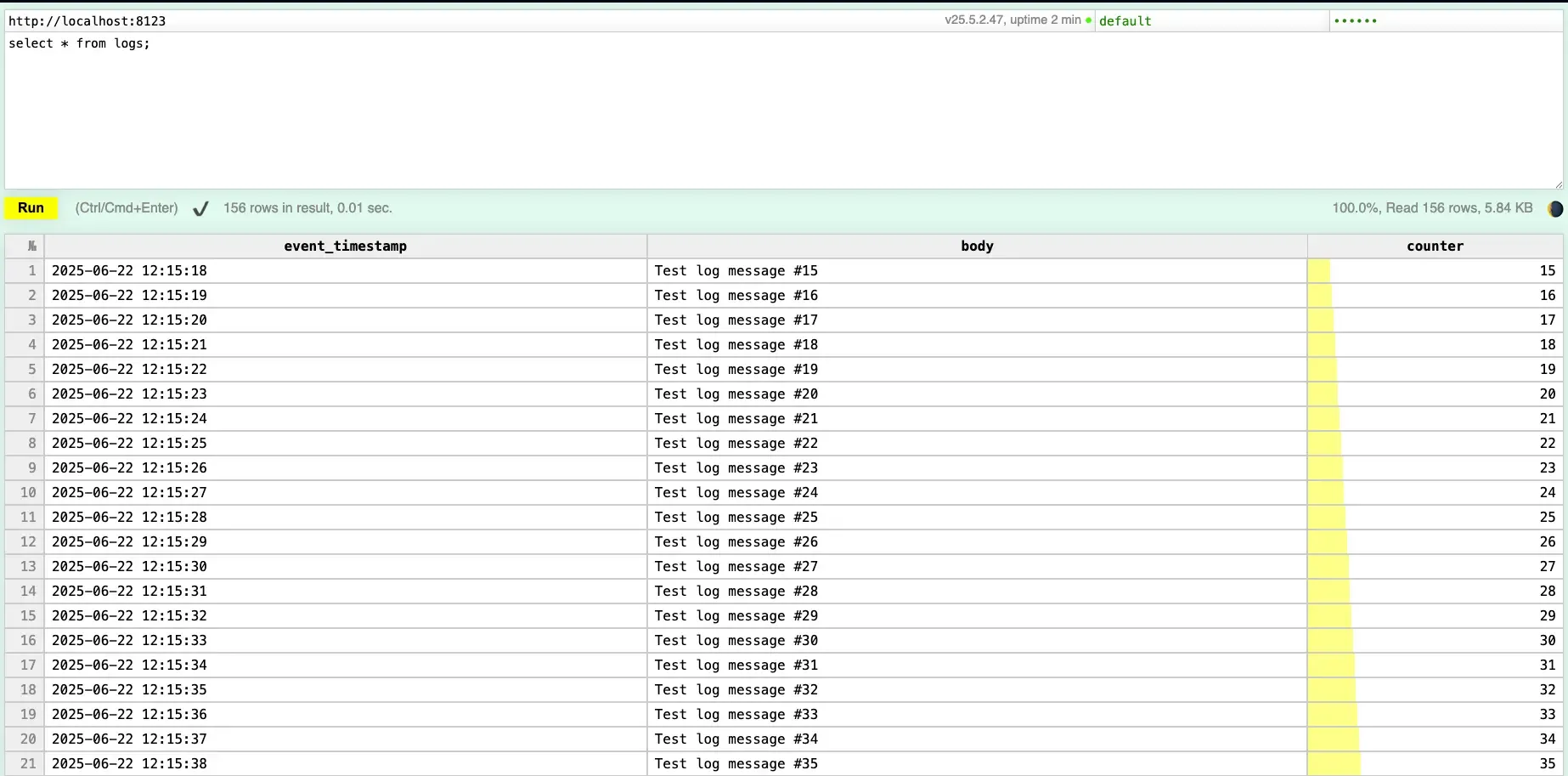Select the timestamp 2025-06-22 12:15:31
1568x776 pixels.
346,591
